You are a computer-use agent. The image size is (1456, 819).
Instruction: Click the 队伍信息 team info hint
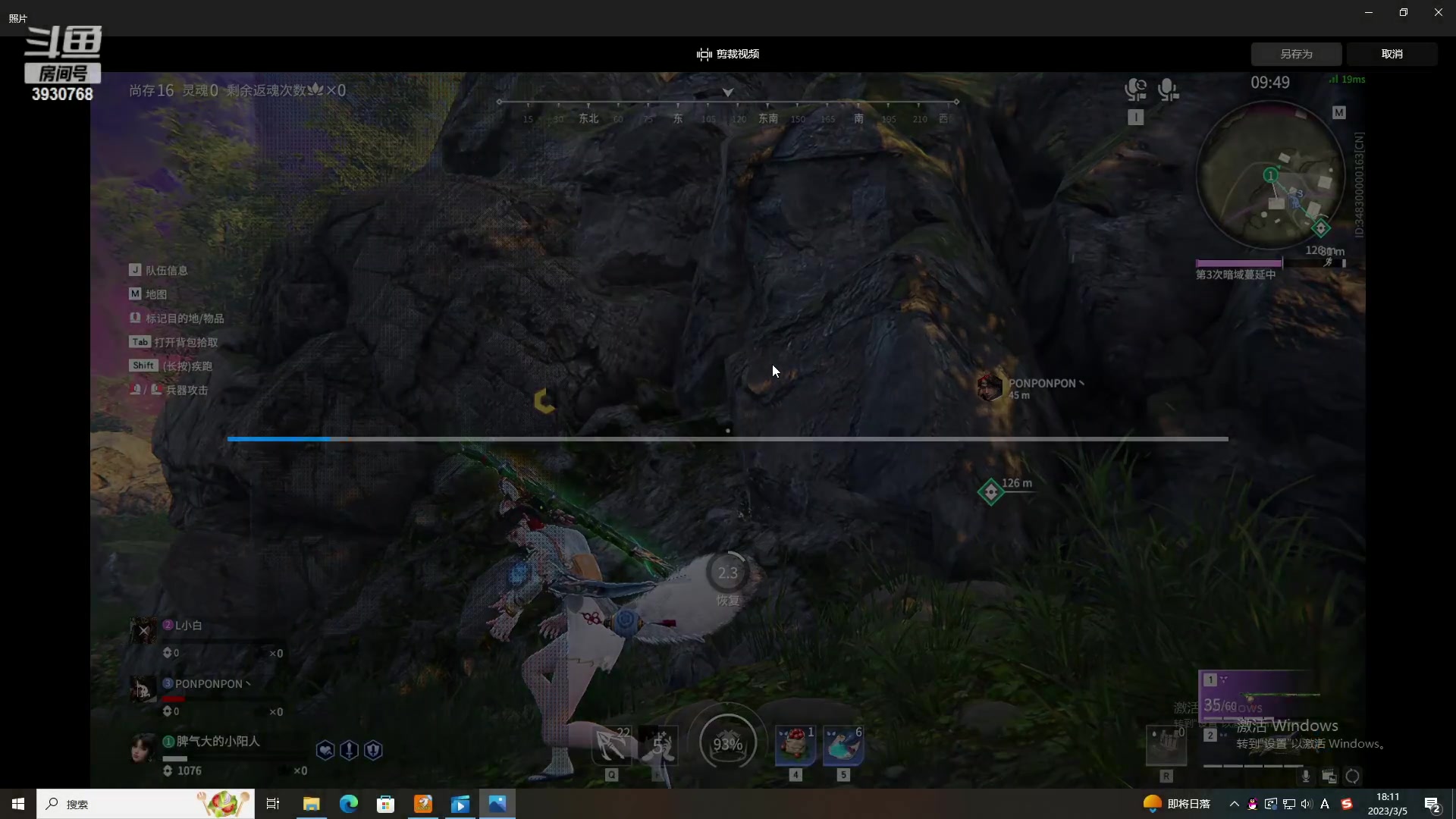[x=158, y=270]
